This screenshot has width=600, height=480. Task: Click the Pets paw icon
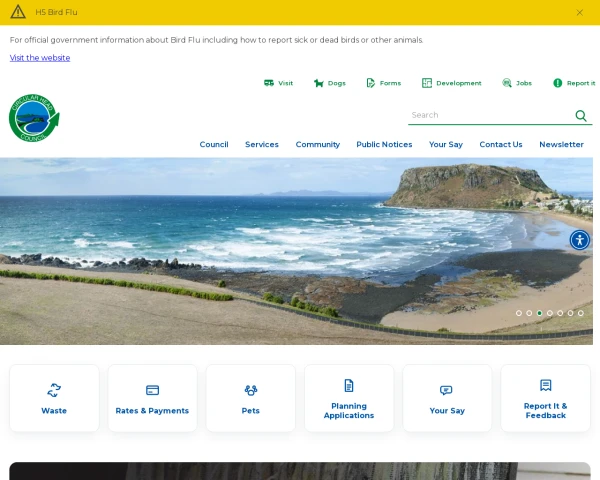[x=251, y=390]
